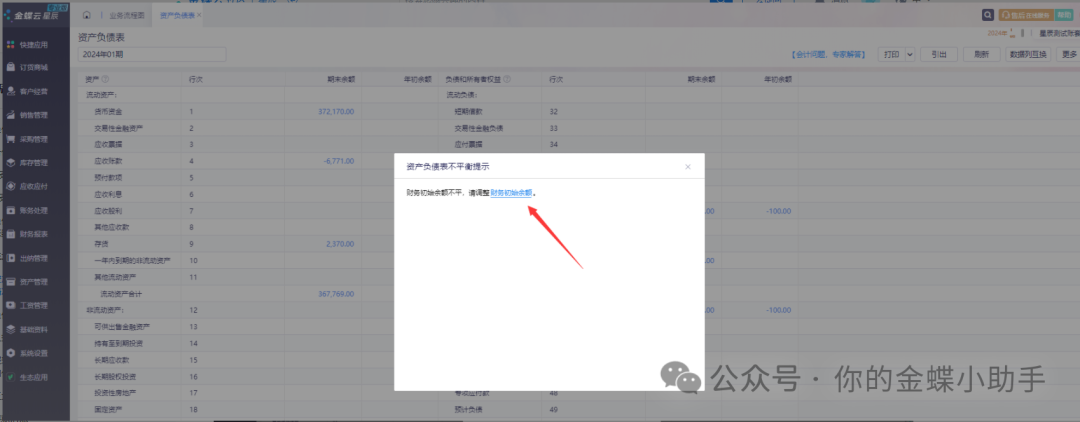The width and height of the screenshot is (1080, 422).
Task: Open the 2024年01期 period selector
Action: tap(152, 54)
